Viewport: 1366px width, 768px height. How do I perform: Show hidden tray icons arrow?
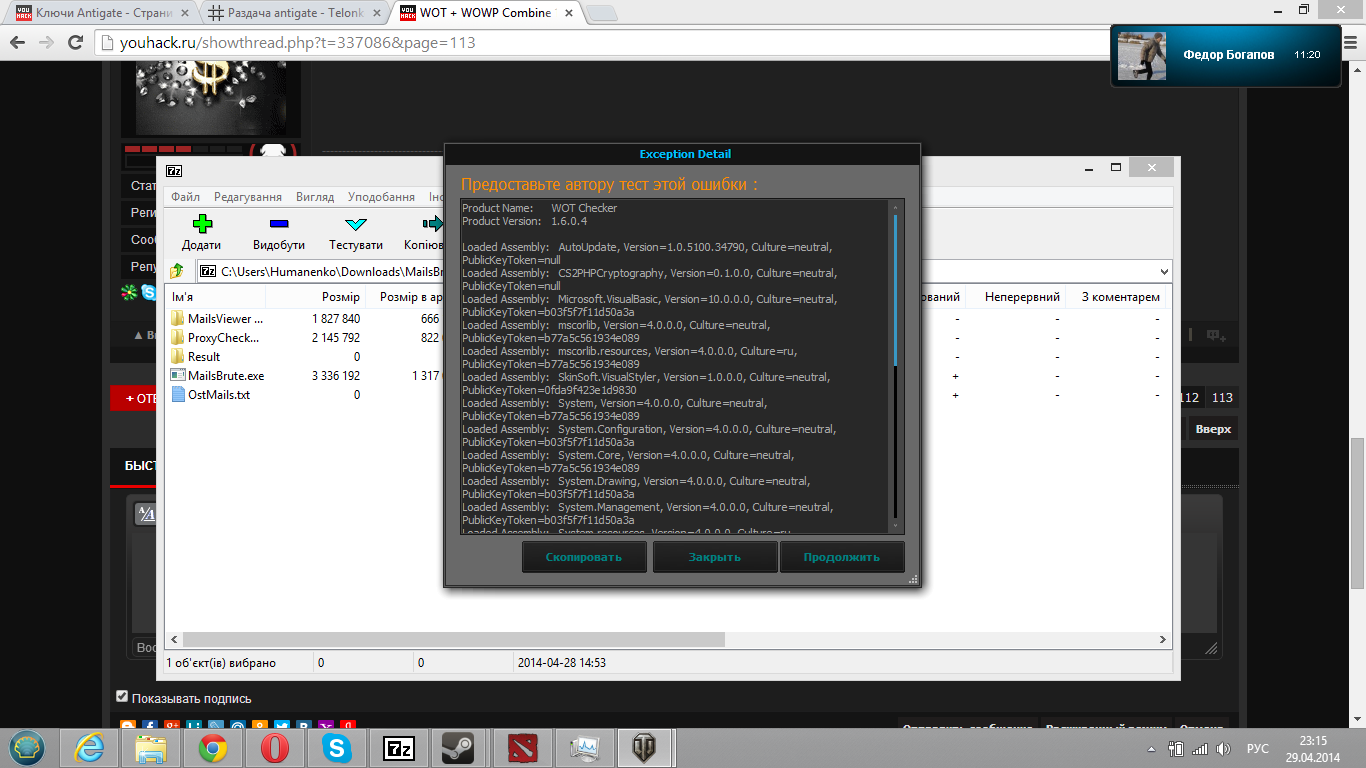tap(1149, 749)
